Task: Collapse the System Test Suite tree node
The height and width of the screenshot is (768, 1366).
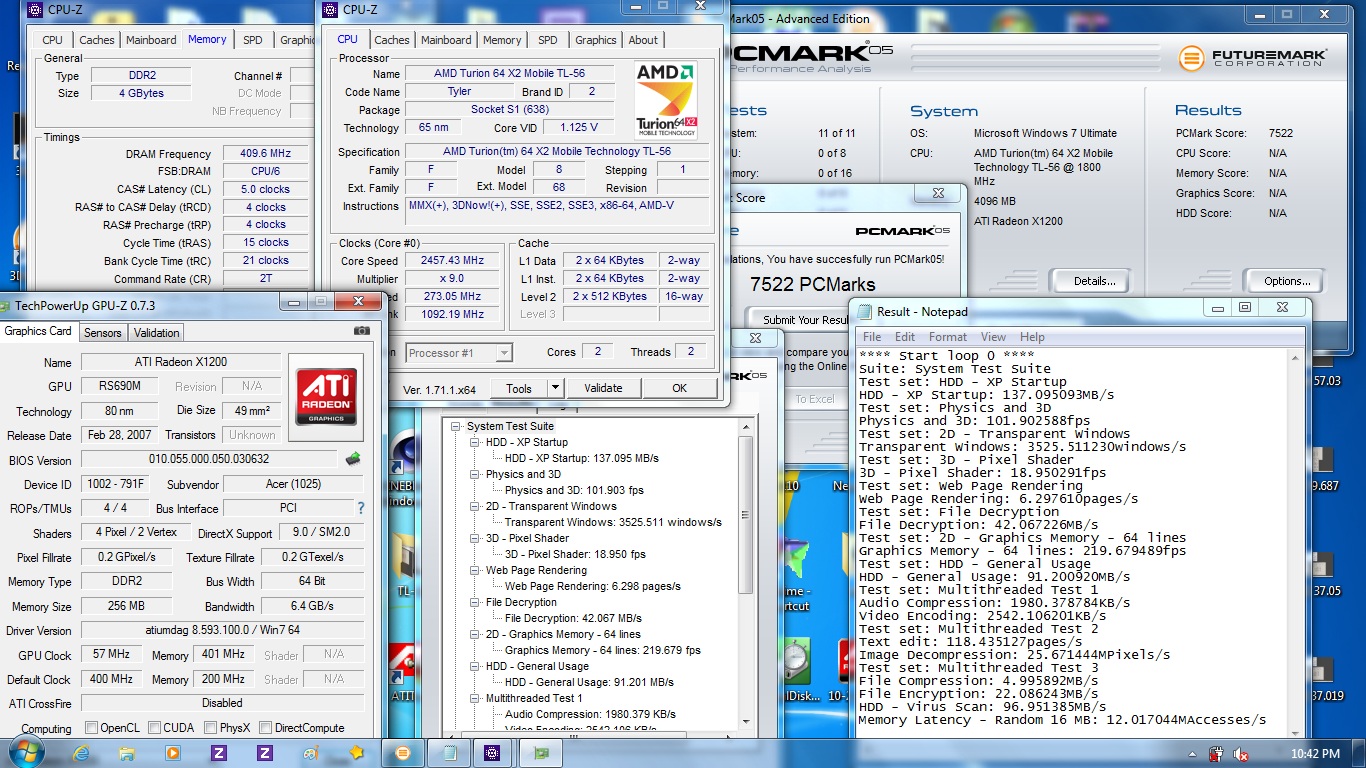Action: click(x=457, y=427)
